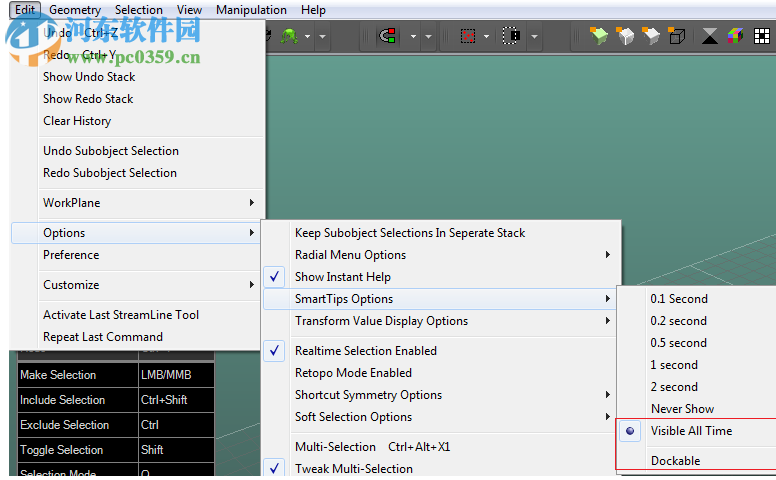Click Include Selection row in help table
Screen dimensions: 776x480
pos(116,400)
